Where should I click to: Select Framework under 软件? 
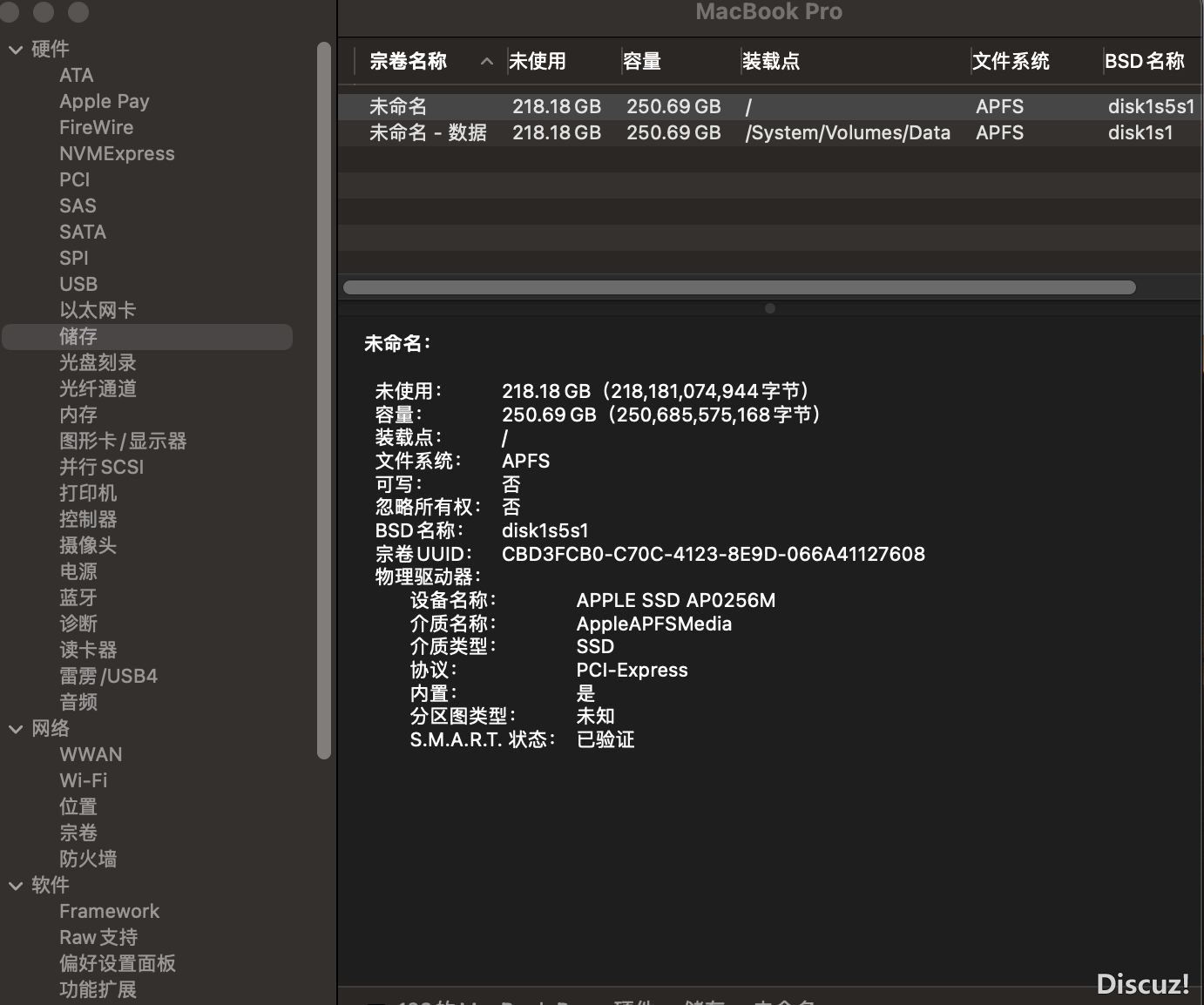pyautogui.click(x=110, y=912)
